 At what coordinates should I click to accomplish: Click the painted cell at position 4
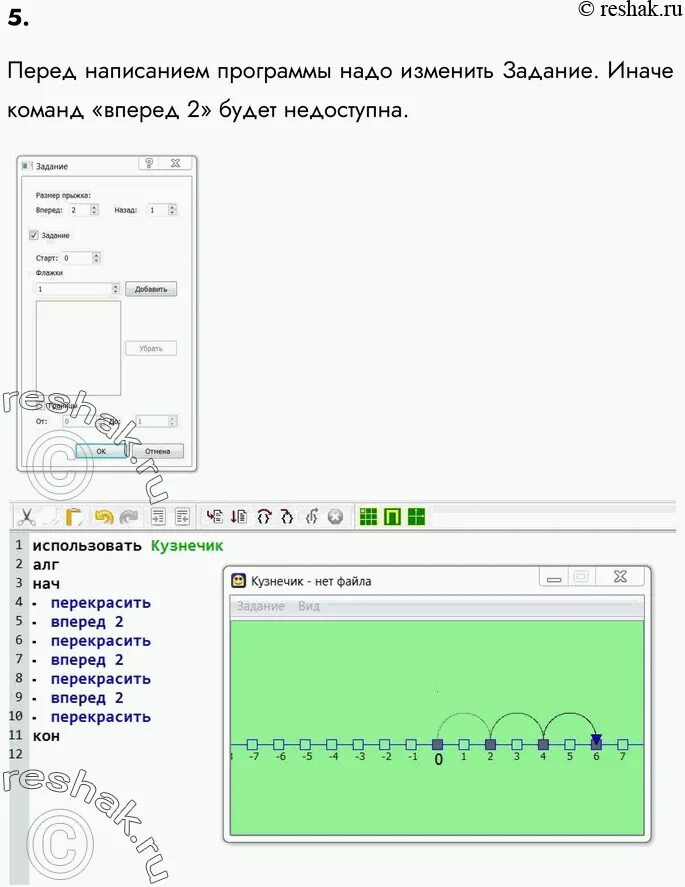click(543, 744)
